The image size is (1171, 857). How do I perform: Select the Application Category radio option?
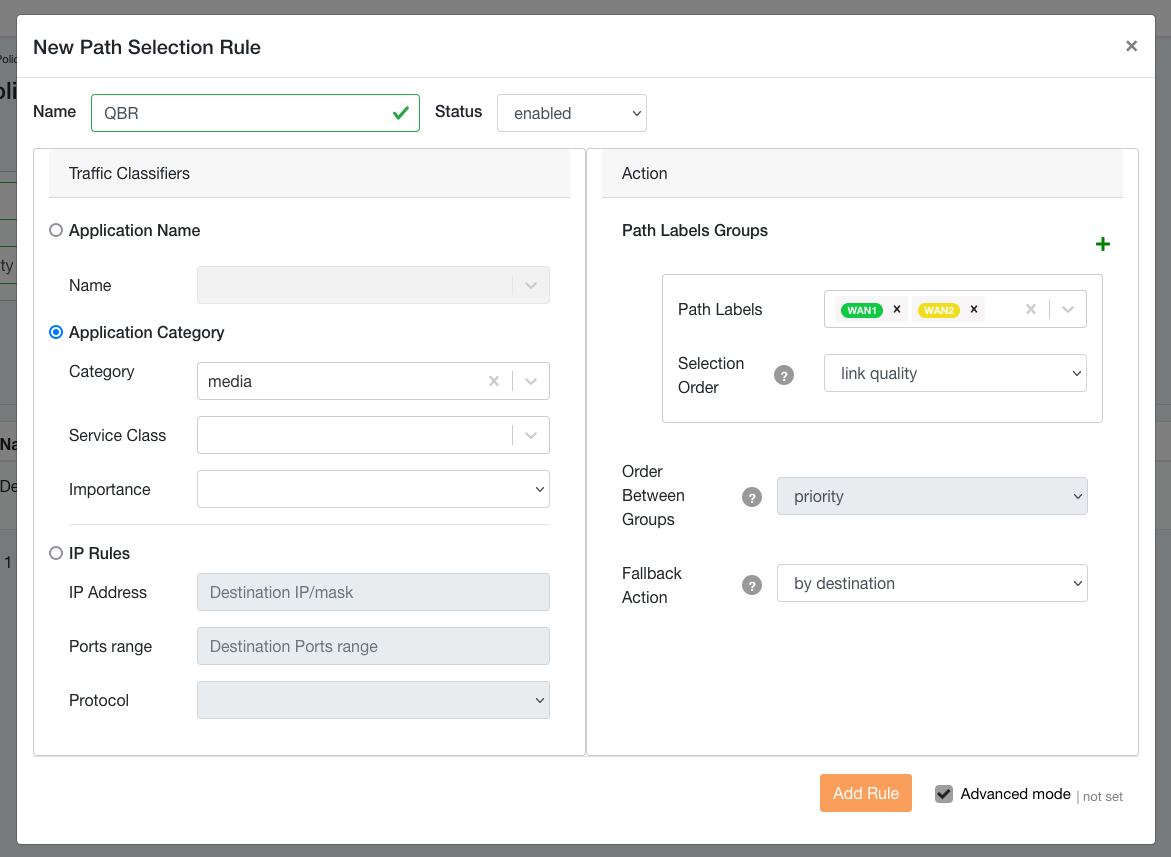click(56, 333)
